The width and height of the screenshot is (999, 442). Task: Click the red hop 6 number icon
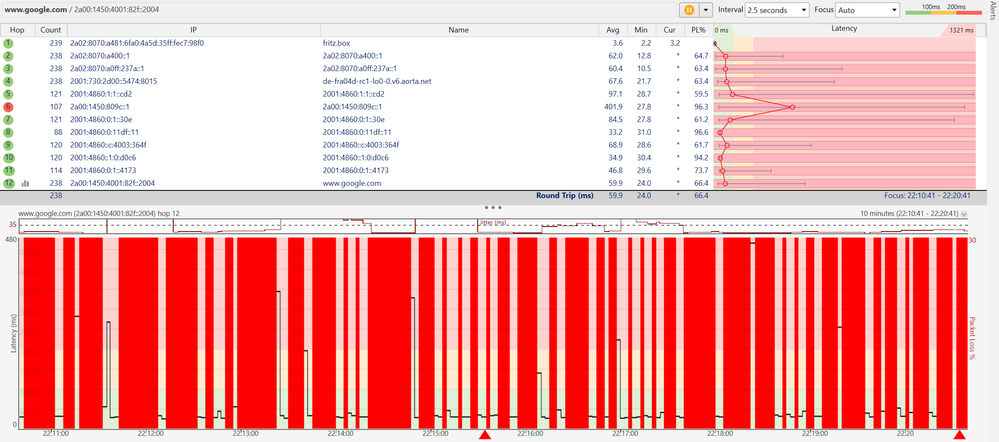(x=8, y=106)
